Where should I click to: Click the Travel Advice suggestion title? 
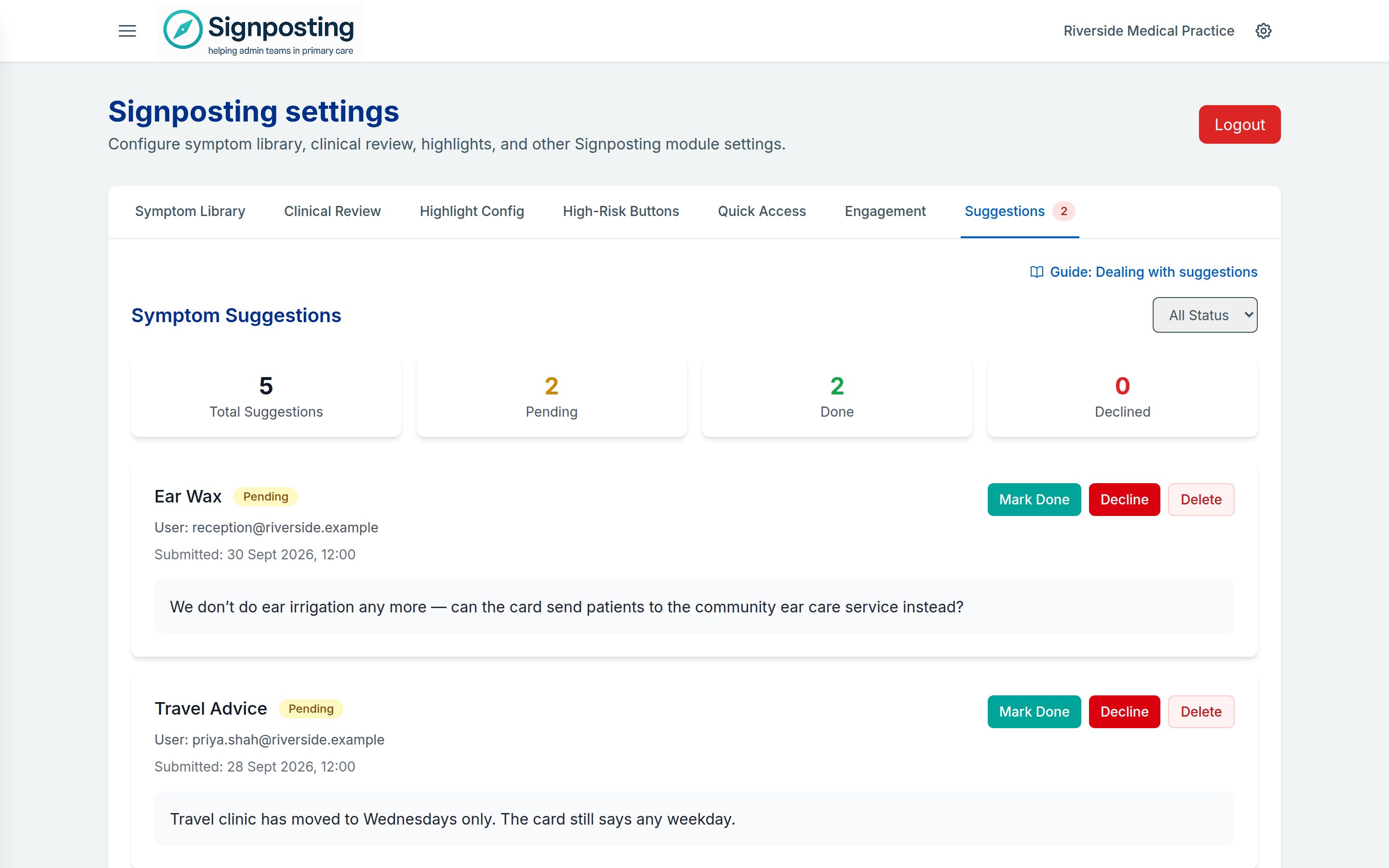(211, 708)
